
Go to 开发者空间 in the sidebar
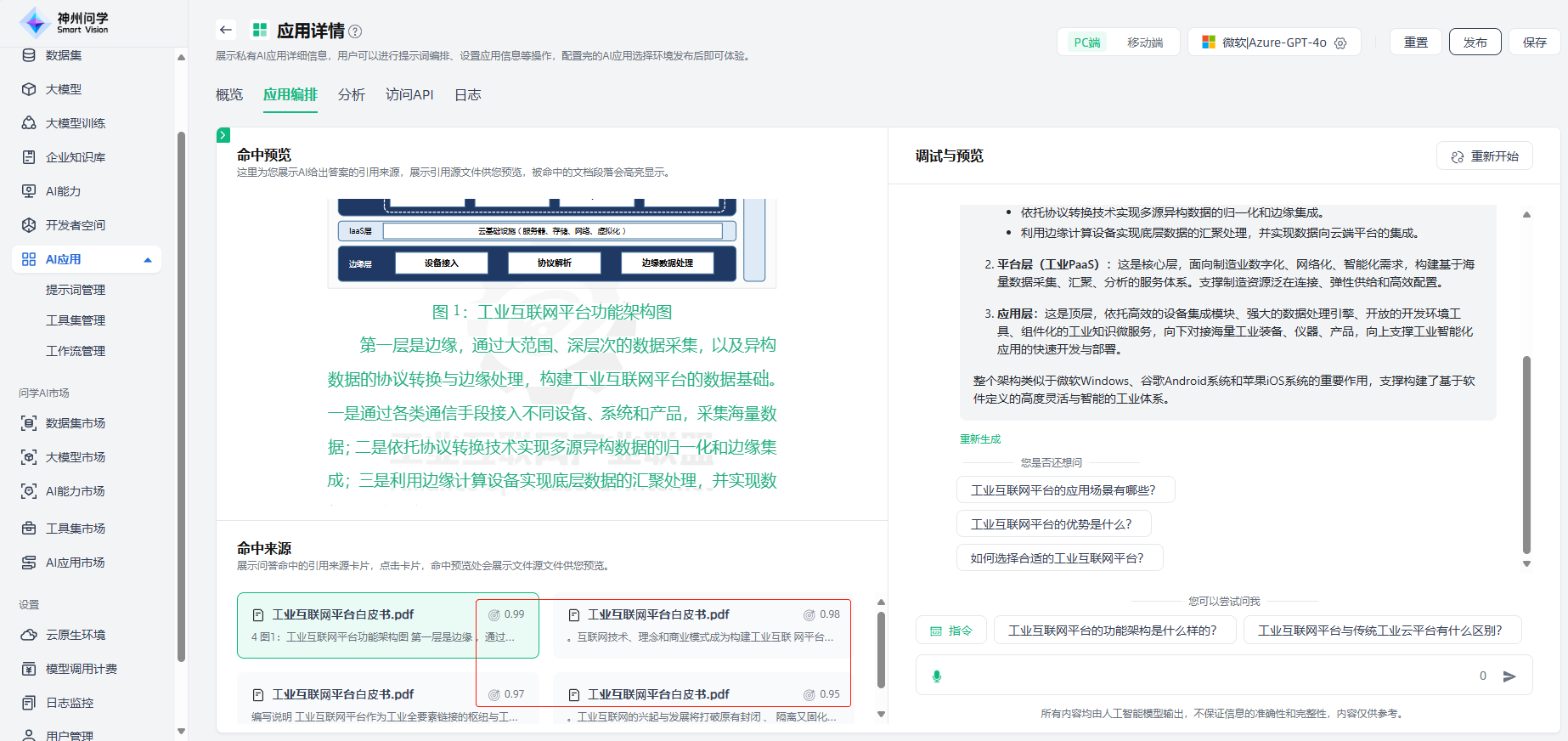click(75, 225)
